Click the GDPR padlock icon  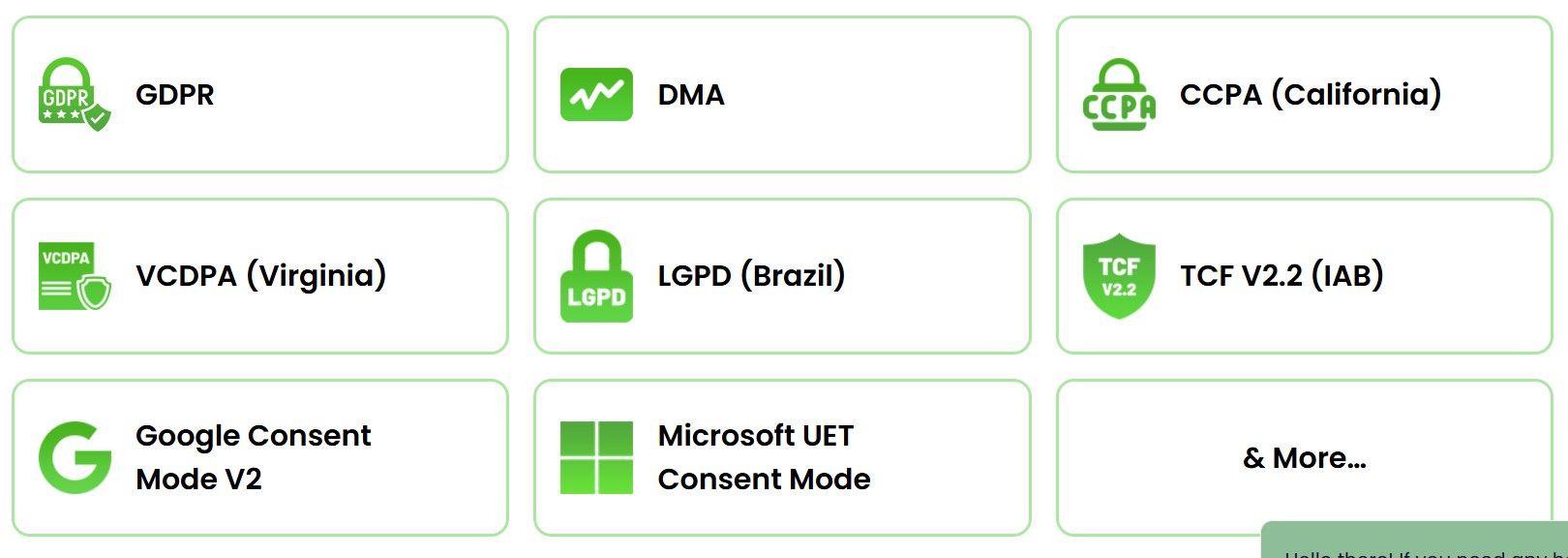75,94
